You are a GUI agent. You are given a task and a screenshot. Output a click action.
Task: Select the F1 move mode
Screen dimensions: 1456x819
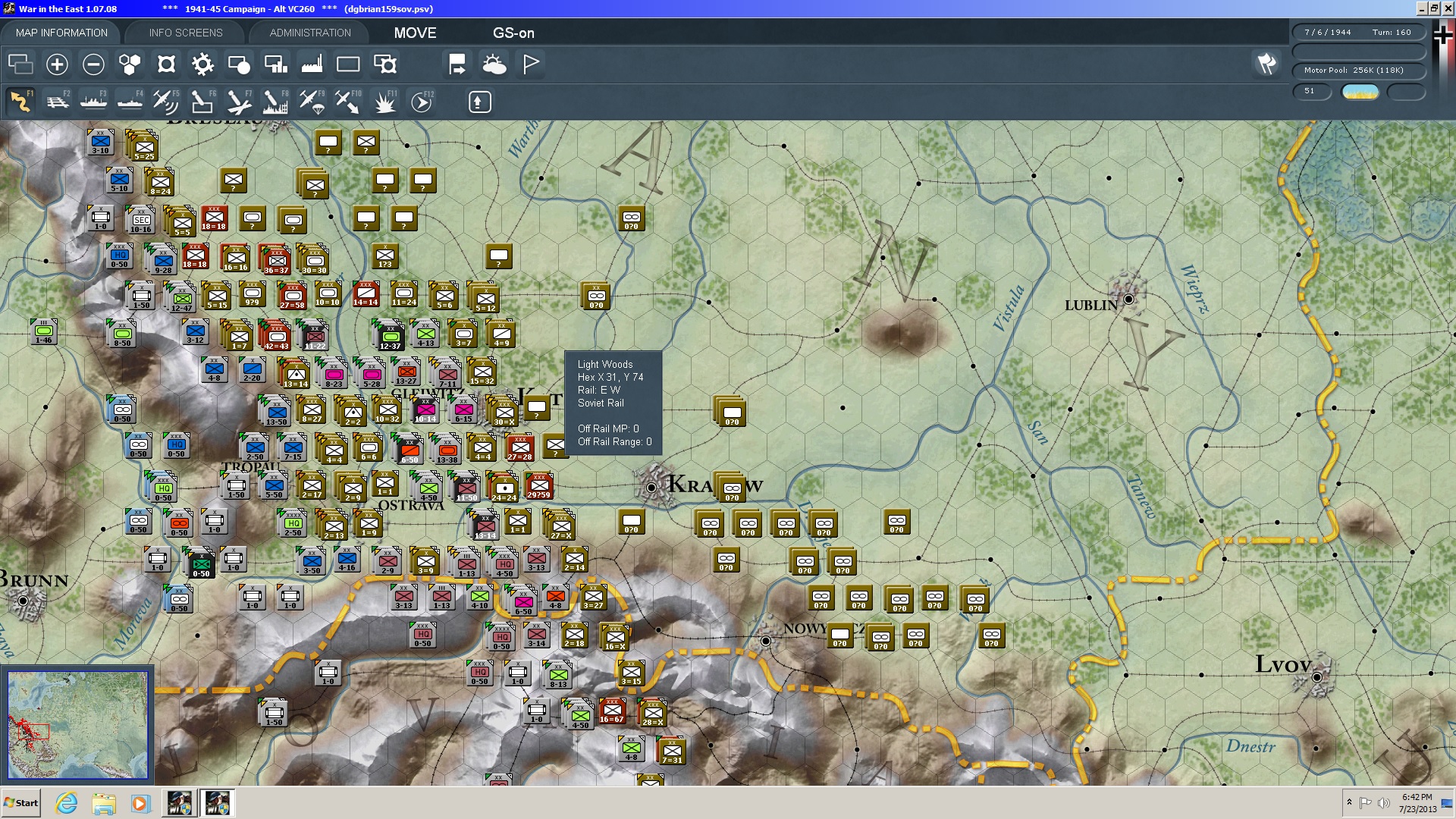pyautogui.click(x=20, y=102)
